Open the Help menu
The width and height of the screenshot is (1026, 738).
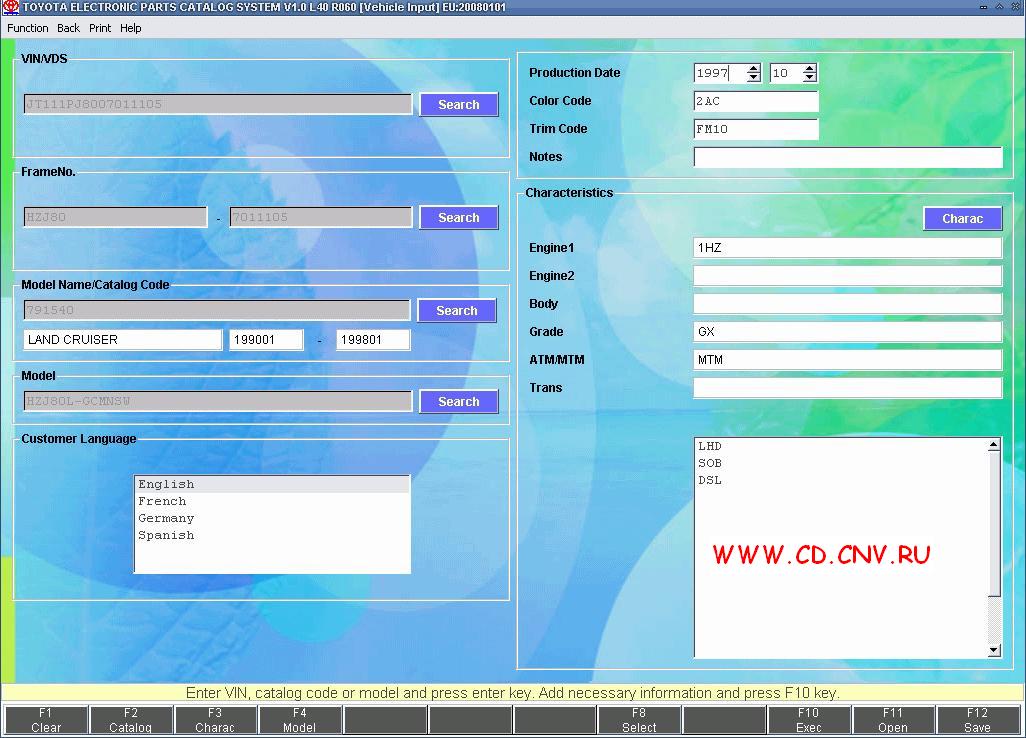130,28
